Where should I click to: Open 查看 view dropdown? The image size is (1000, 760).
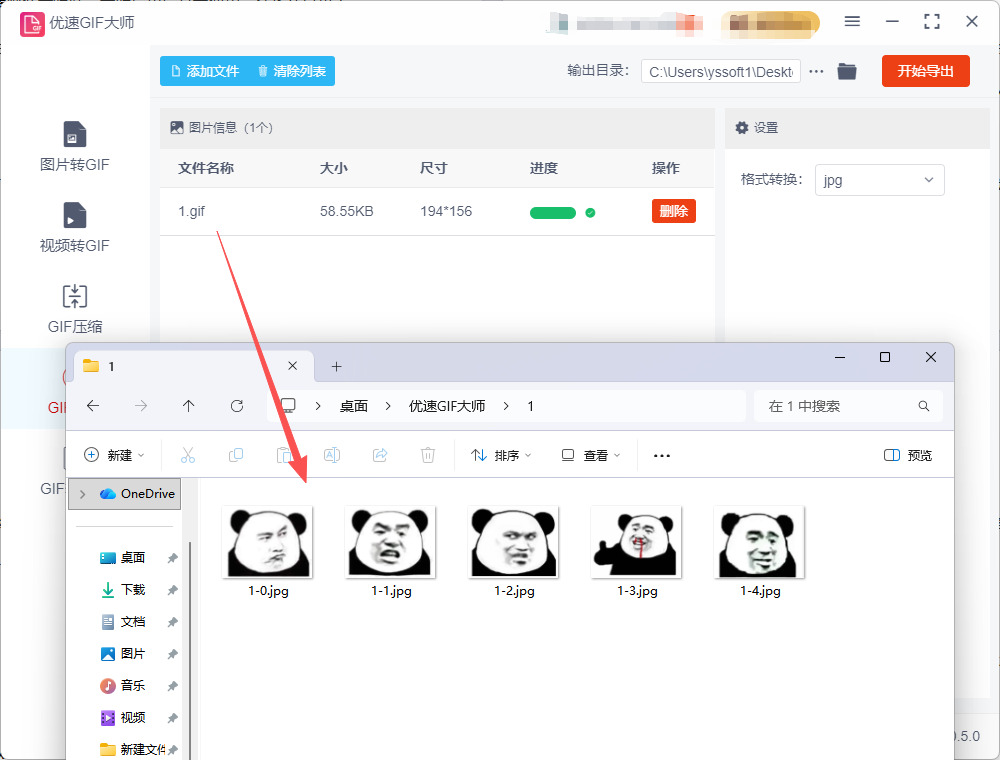pos(591,455)
